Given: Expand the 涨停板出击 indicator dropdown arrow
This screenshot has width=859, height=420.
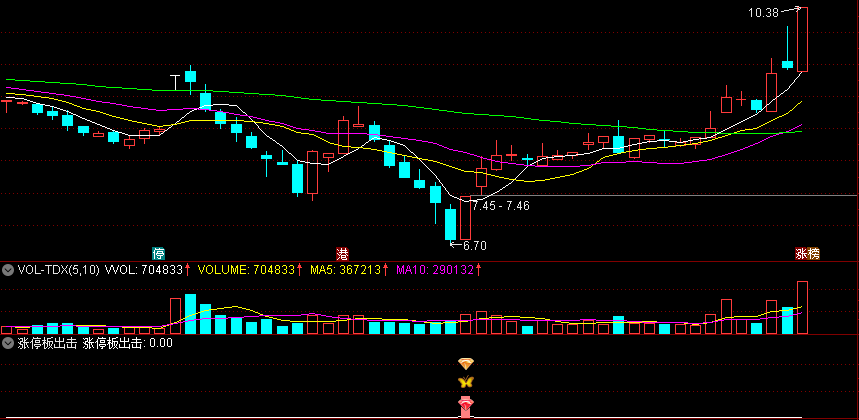Looking at the screenshot, I should click(8, 343).
